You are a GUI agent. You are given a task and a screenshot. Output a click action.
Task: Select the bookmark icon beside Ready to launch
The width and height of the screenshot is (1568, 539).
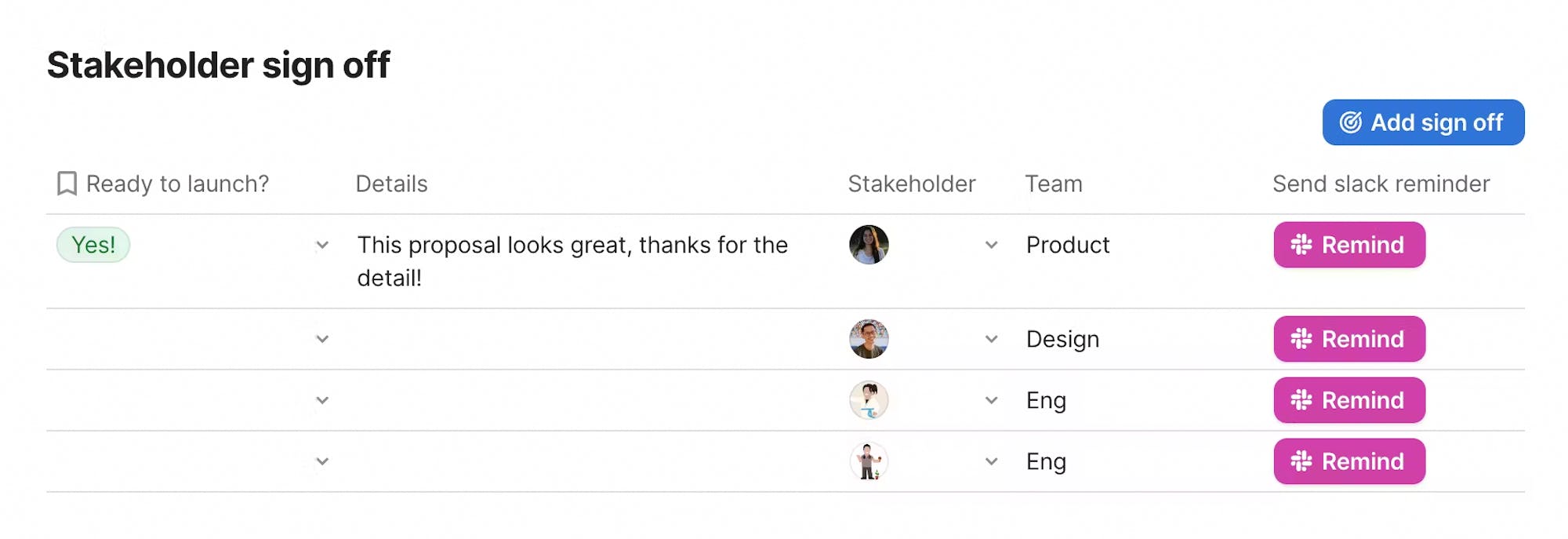(67, 184)
